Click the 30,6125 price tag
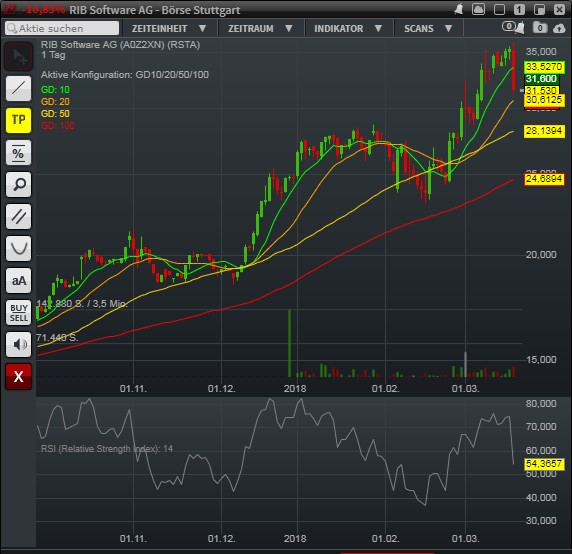The image size is (572, 554). 544,100
